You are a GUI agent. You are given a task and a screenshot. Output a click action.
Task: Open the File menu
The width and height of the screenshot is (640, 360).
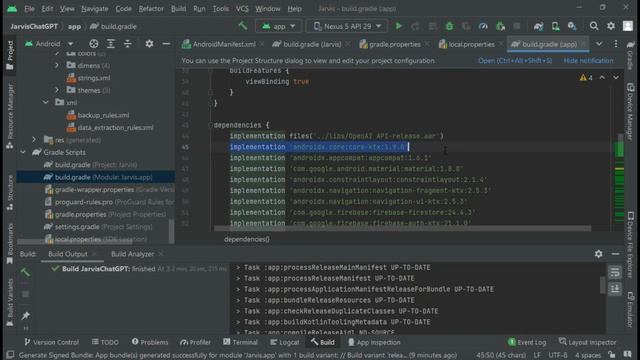(x=29, y=9)
